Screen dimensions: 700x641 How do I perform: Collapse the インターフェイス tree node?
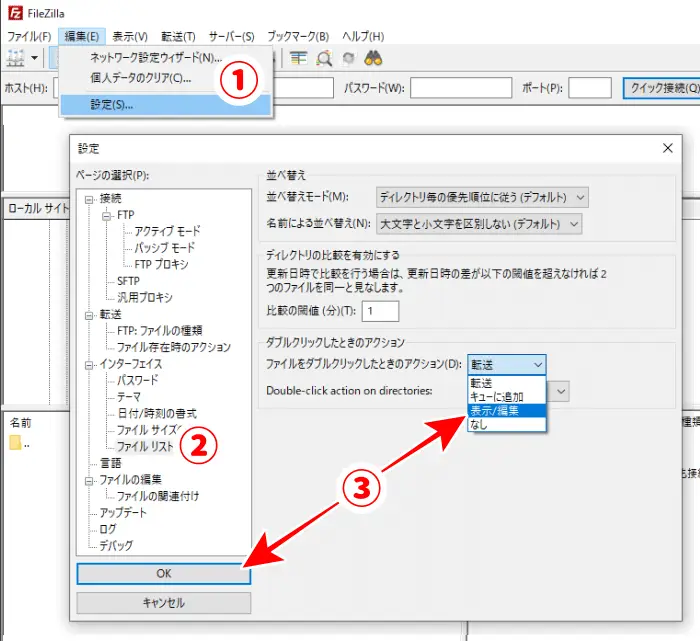89,365
